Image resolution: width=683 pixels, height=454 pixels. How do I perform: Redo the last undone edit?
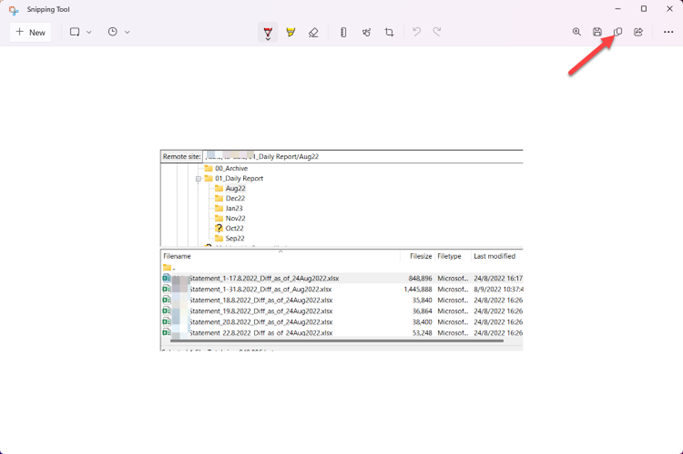tap(437, 32)
